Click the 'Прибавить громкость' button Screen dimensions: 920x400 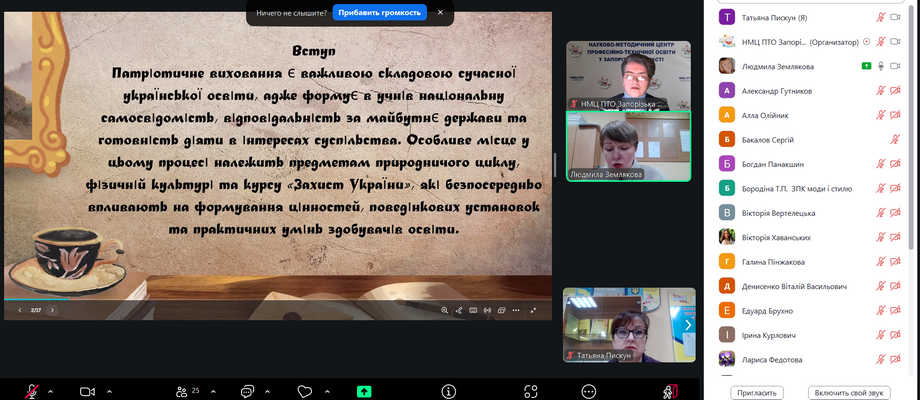click(380, 13)
